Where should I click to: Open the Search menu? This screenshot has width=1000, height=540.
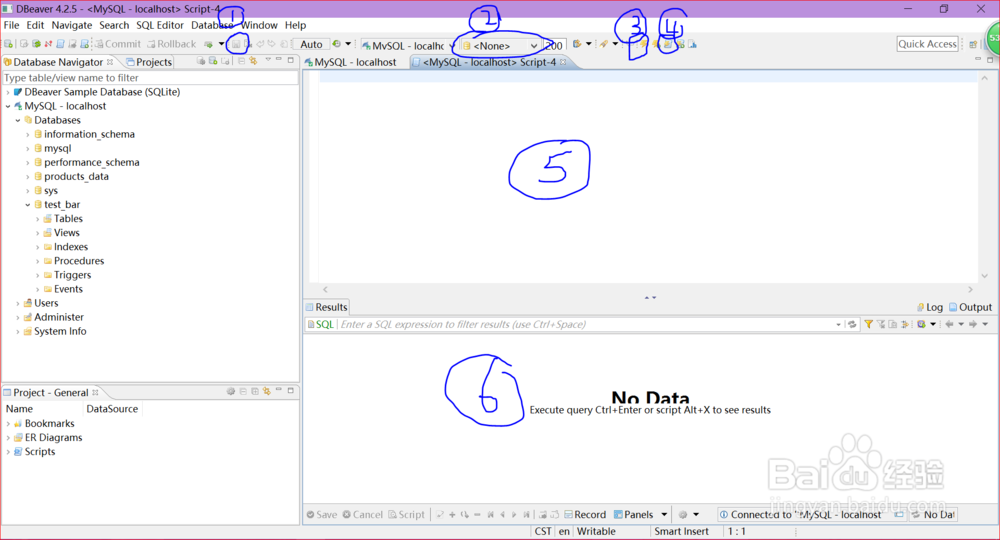pyautogui.click(x=114, y=25)
